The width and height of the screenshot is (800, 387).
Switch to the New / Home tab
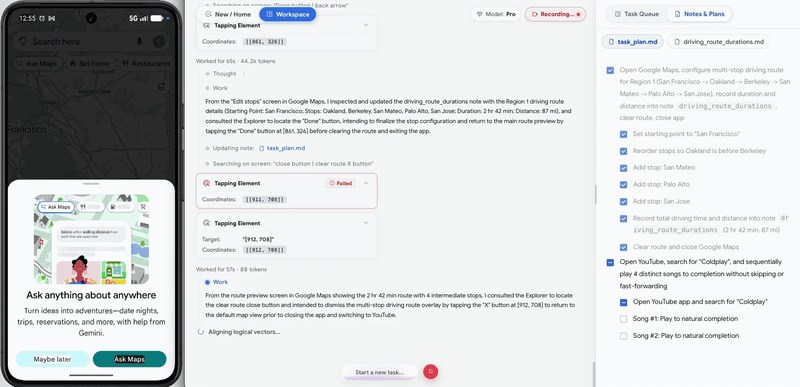pos(228,14)
